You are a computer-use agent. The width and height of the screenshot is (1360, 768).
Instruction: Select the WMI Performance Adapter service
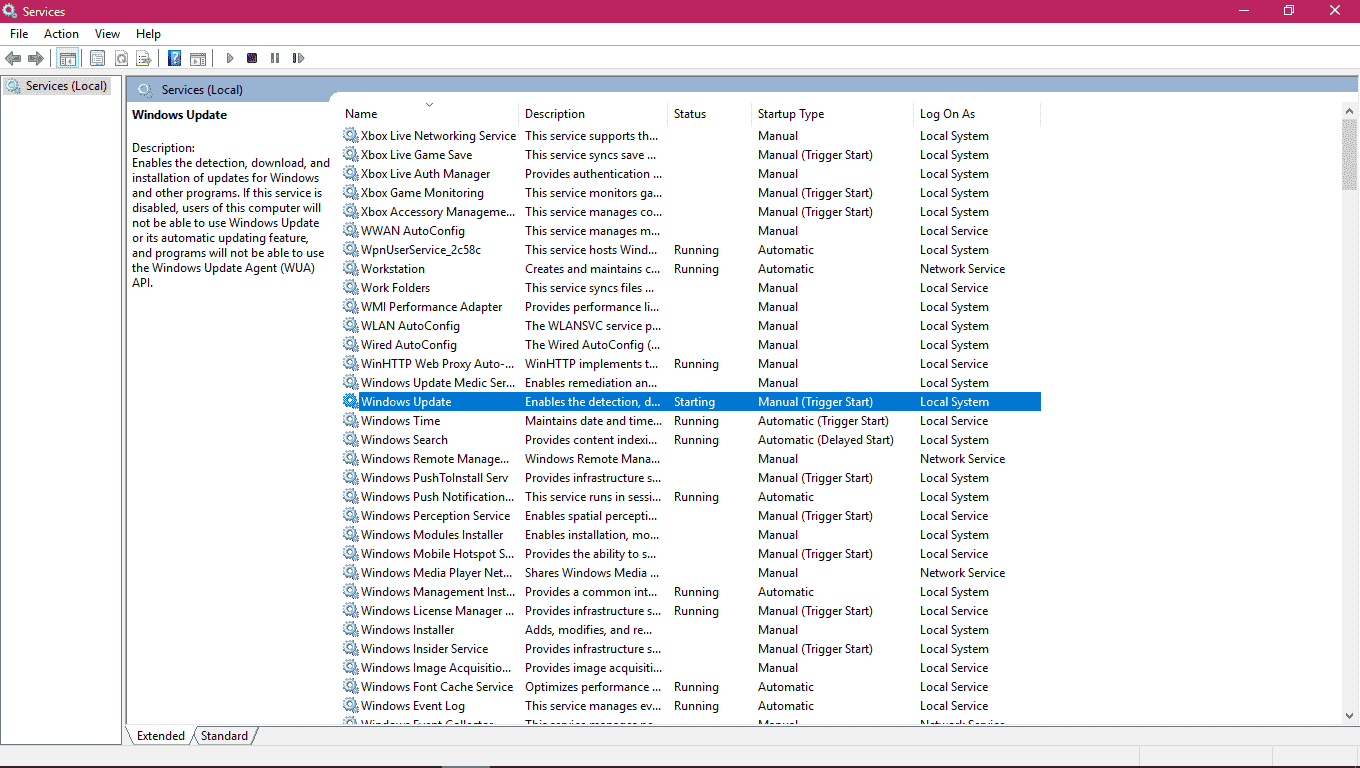pos(691,307)
